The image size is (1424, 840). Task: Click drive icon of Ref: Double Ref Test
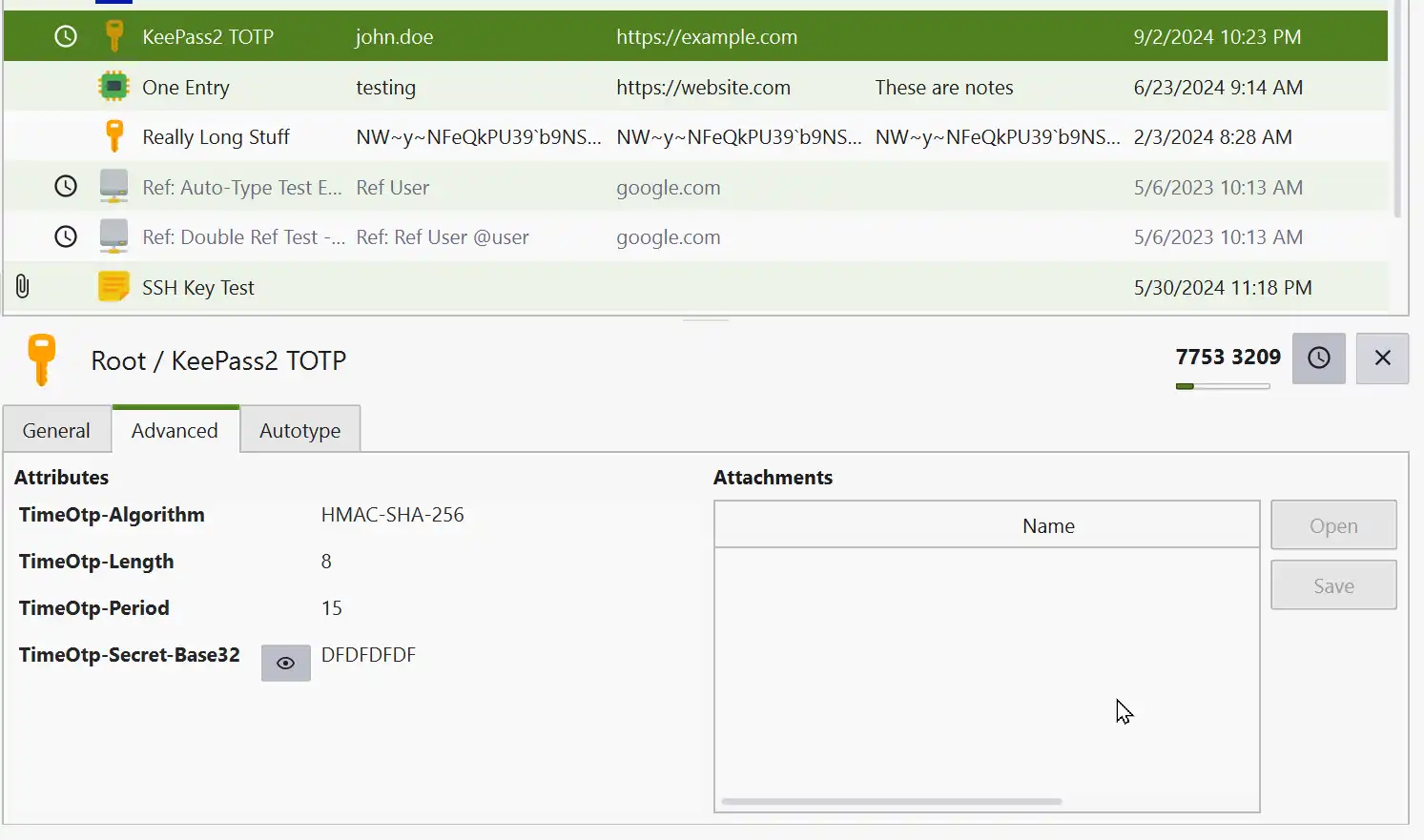click(114, 236)
